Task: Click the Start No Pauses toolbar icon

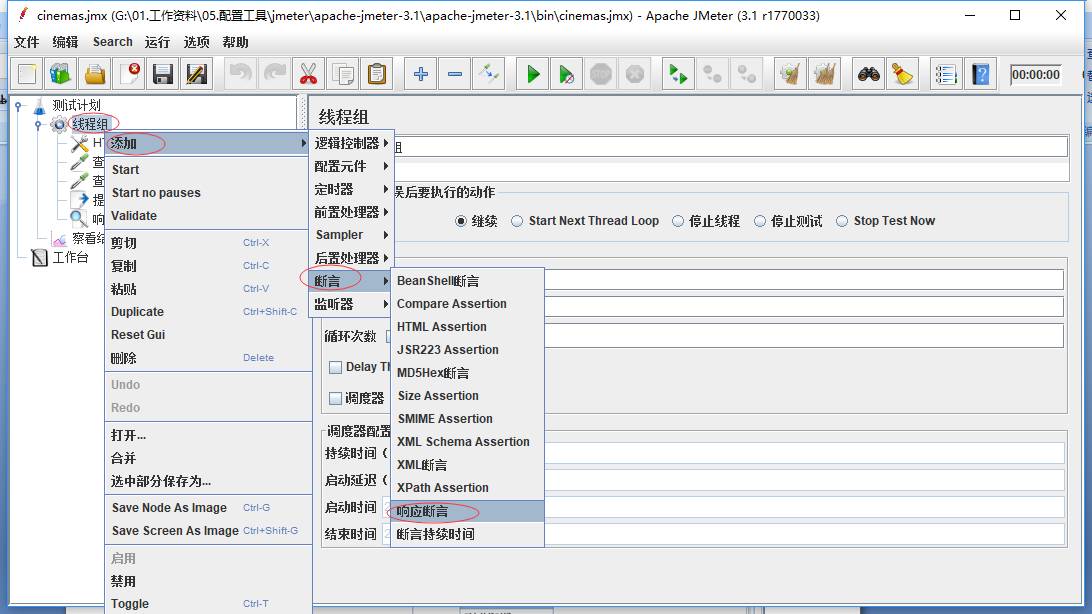Action: pyautogui.click(x=567, y=74)
